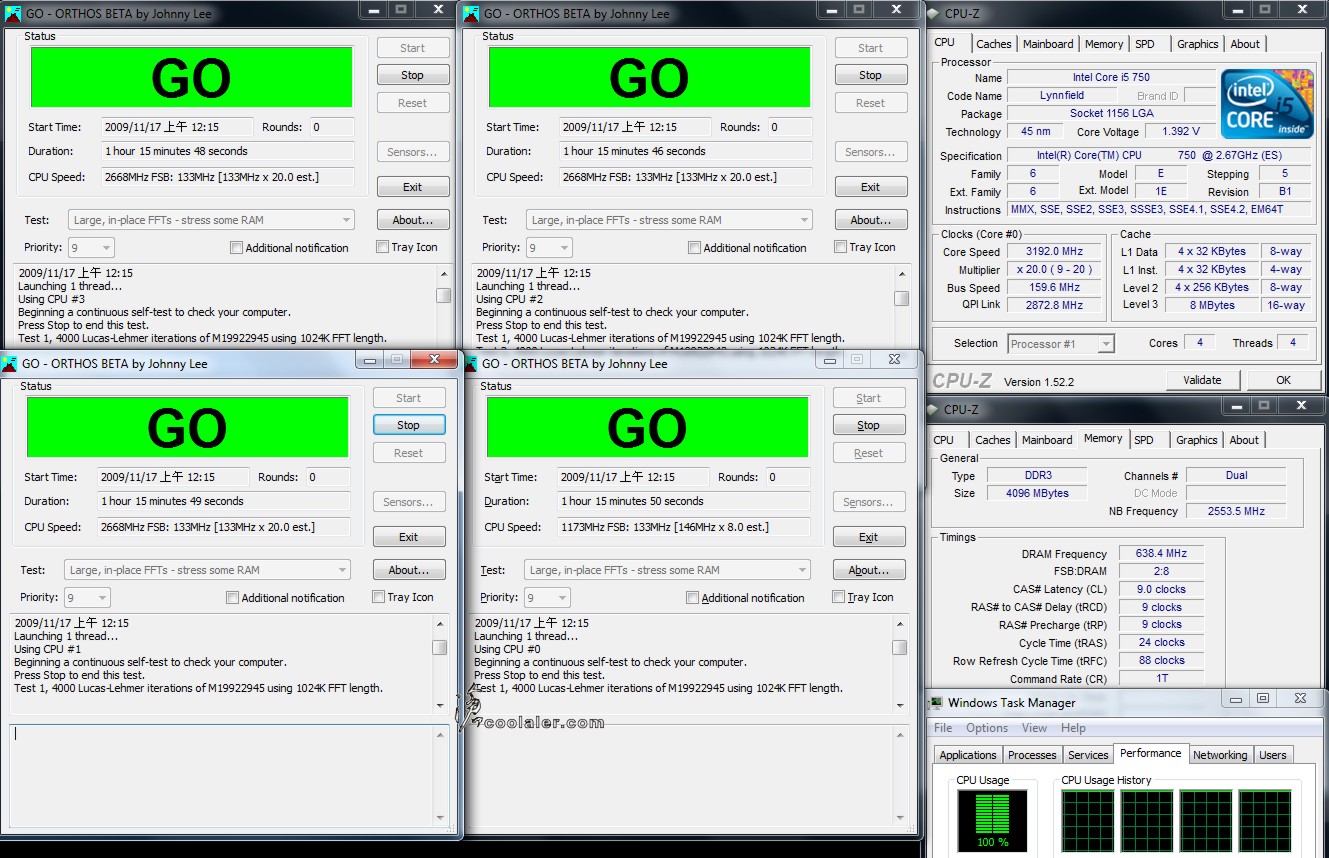Image resolution: width=1329 pixels, height=858 pixels.
Task: Open the Priority dropdown in CPU #0 ORTHOS window
Action: point(547,597)
